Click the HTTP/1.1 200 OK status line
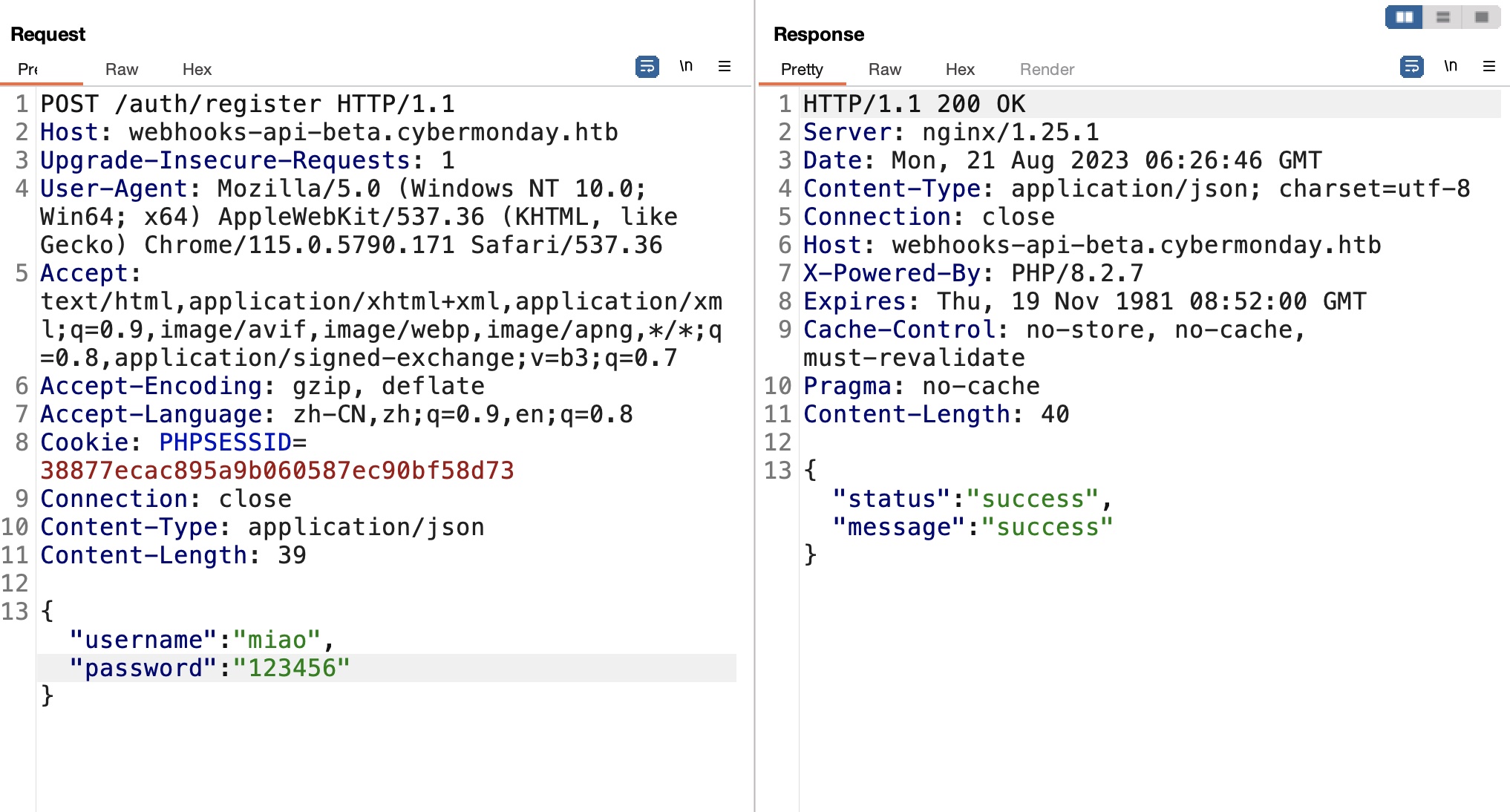 (x=914, y=104)
